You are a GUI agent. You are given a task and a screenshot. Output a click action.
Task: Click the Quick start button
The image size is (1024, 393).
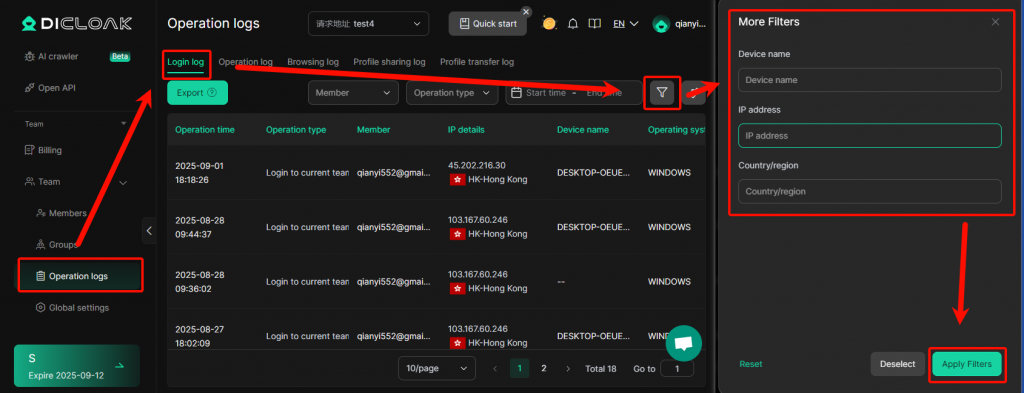coord(488,24)
